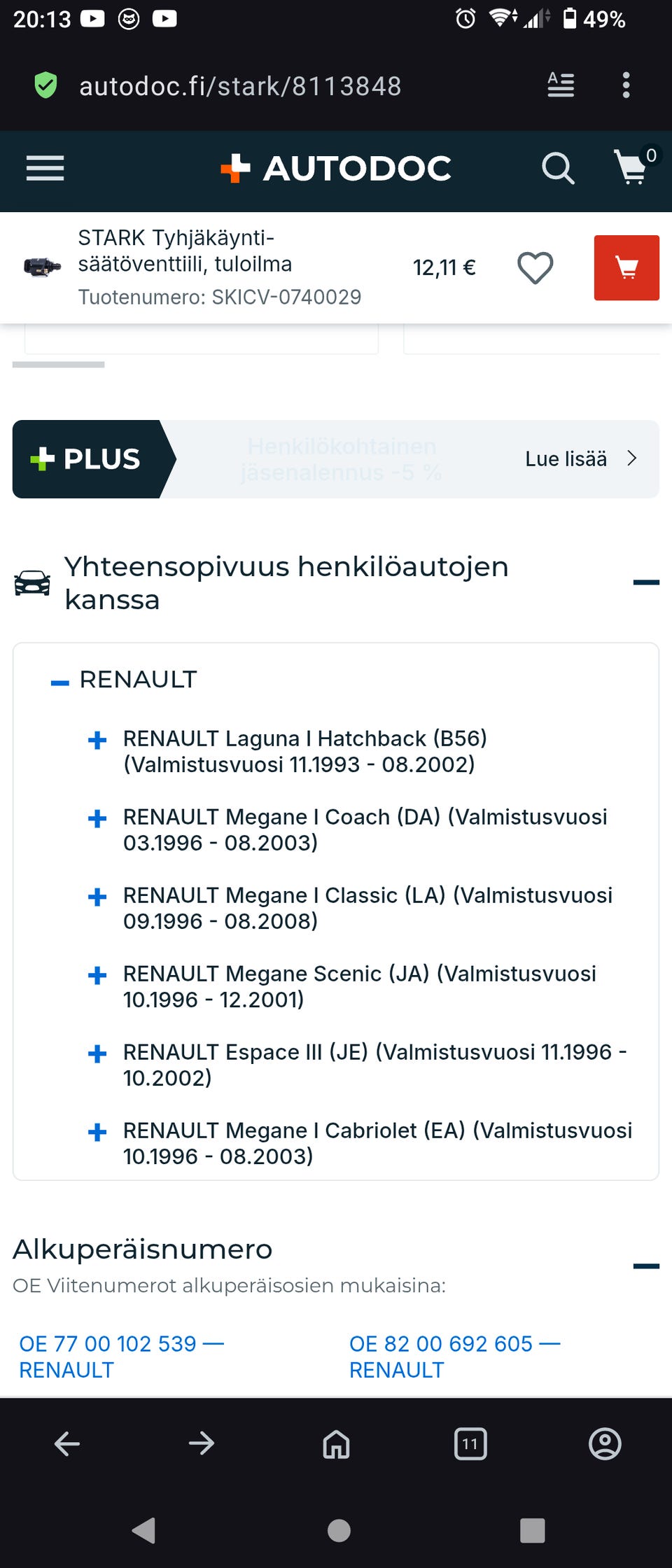
Task: Open browser three-dot overflow menu
Action: pyautogui.click(x=626, y=85)
